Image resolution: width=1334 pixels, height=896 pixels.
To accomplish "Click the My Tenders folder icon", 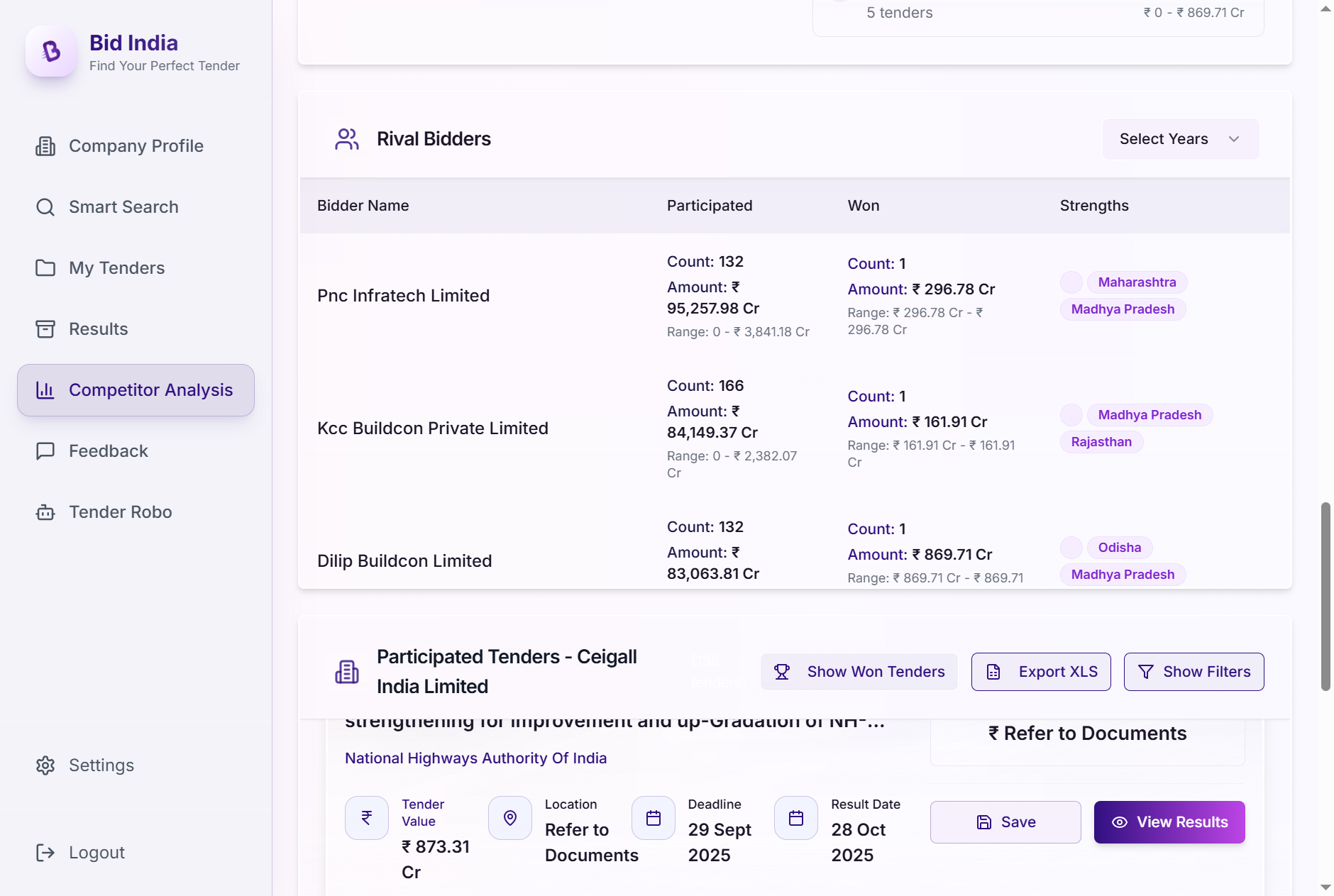I will (x=45, y=268).
